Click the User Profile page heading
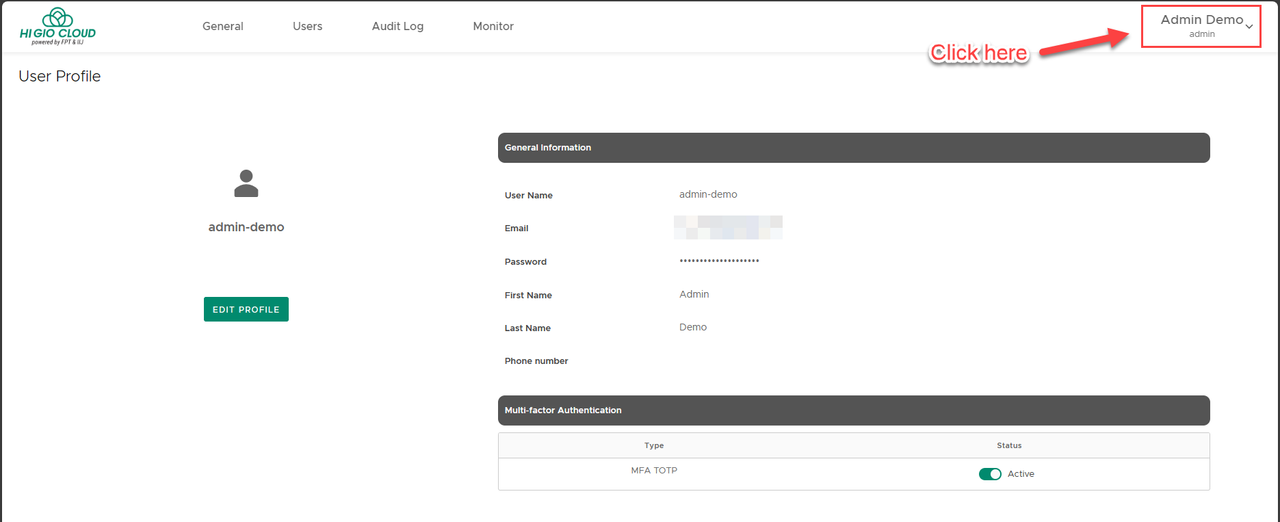 click(x=60, y=76)
